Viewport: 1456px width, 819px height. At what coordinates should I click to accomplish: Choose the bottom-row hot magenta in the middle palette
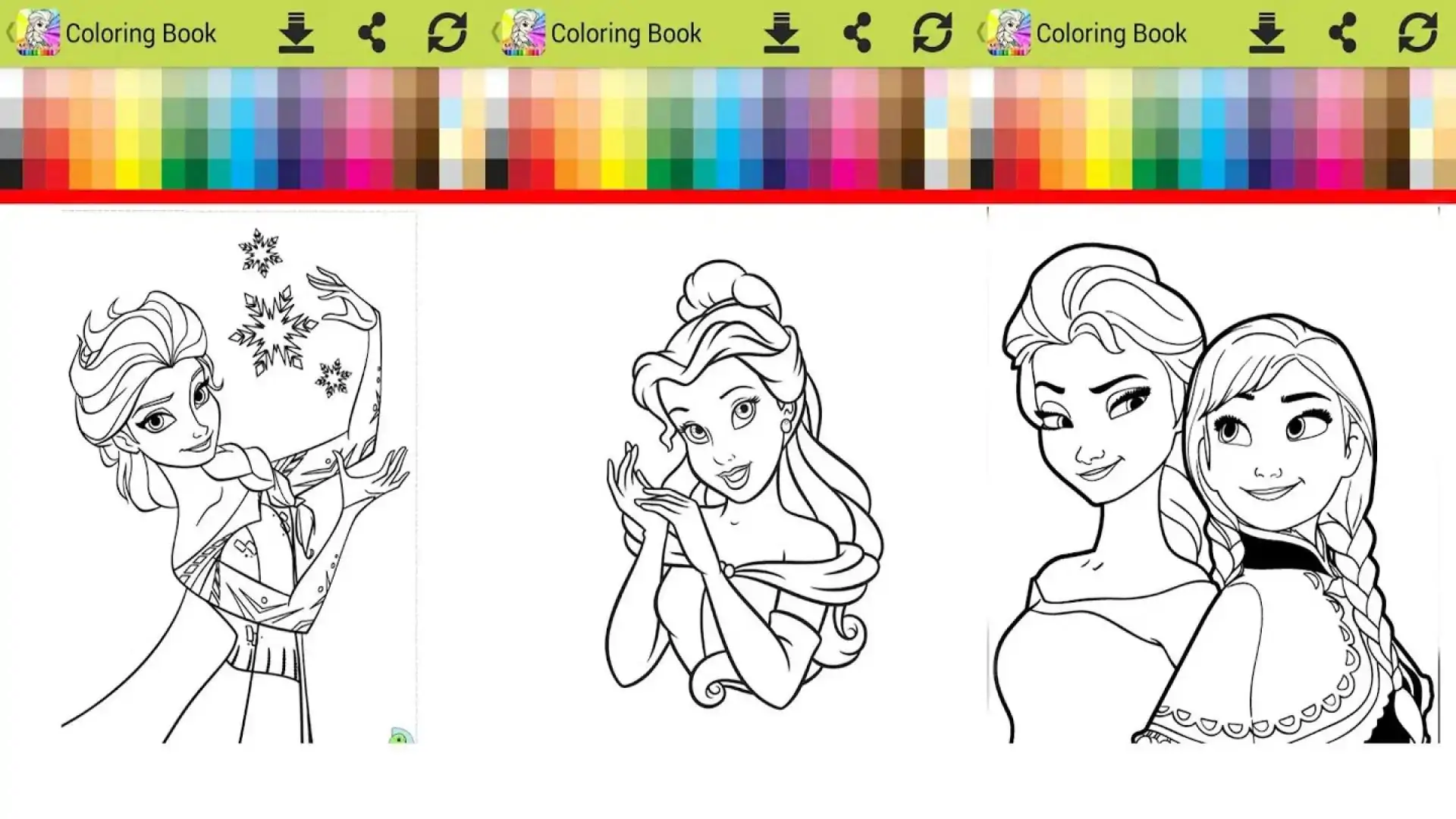[x=843, y=174]
